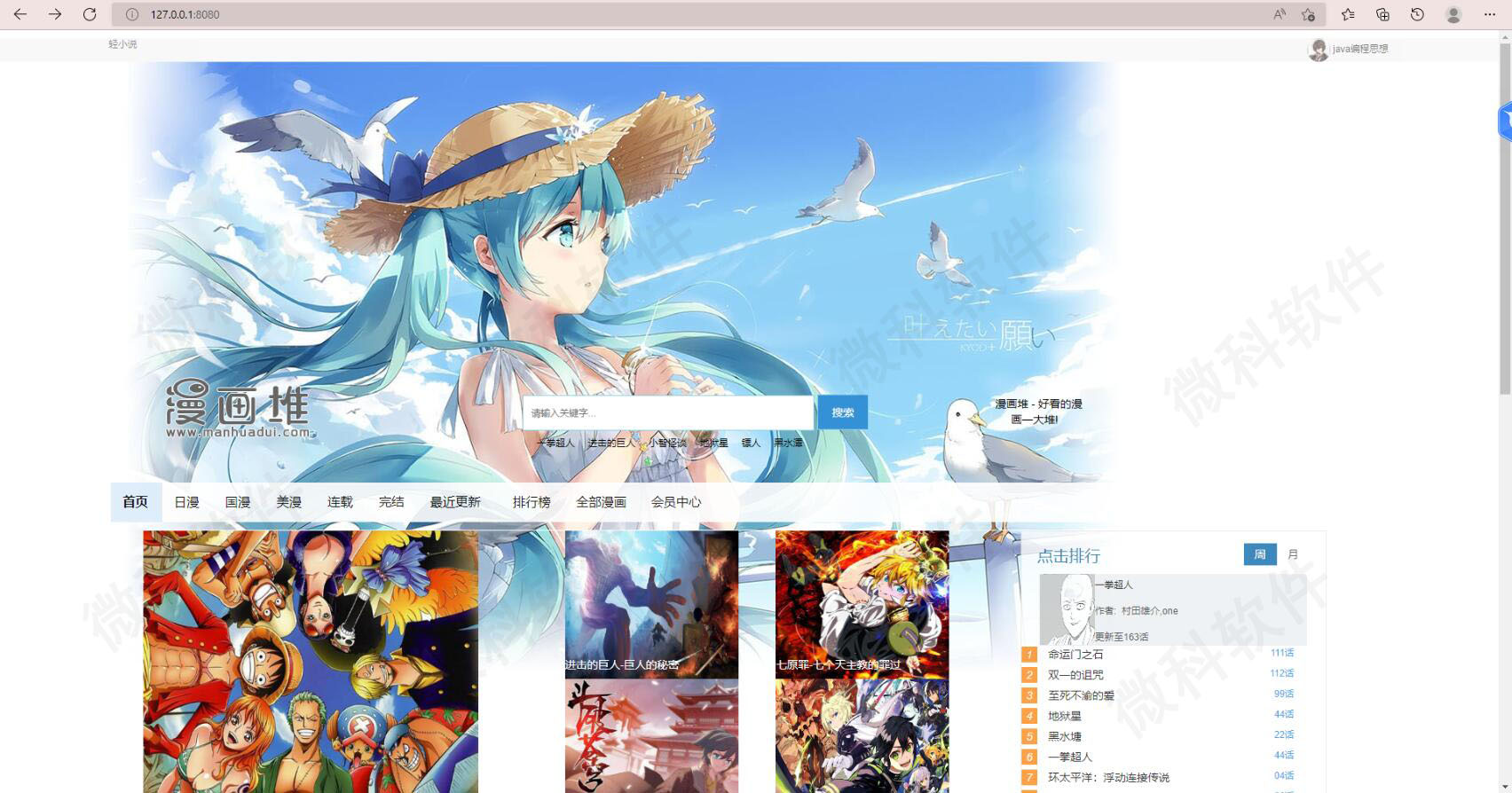Open the 排行榜 navigation tab
The image size is (1512, 793).
click(532, 502)
